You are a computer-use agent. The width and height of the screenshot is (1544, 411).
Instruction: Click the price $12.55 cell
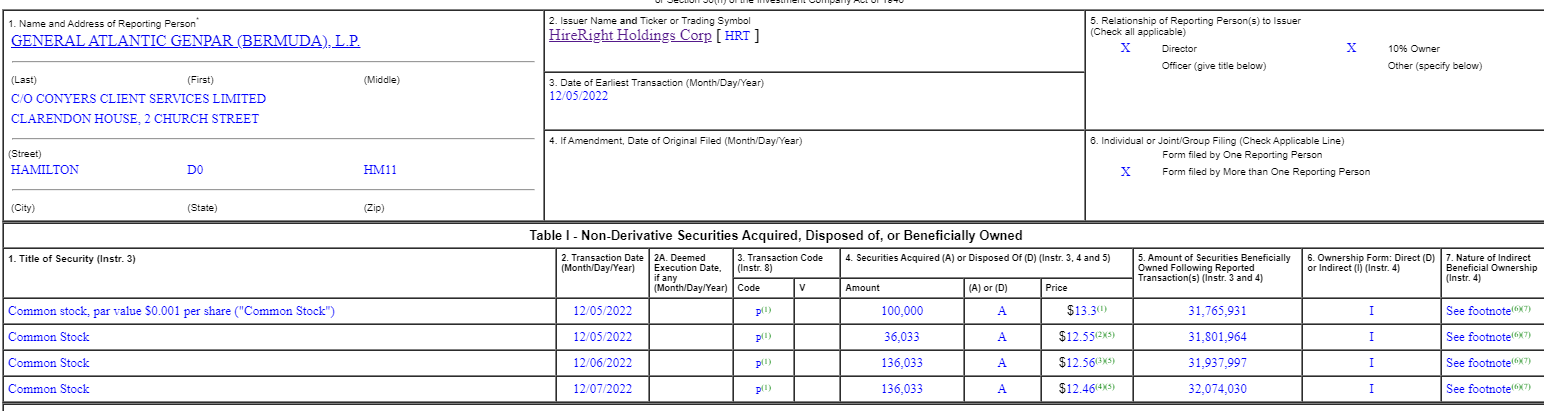pos(1086,337)
